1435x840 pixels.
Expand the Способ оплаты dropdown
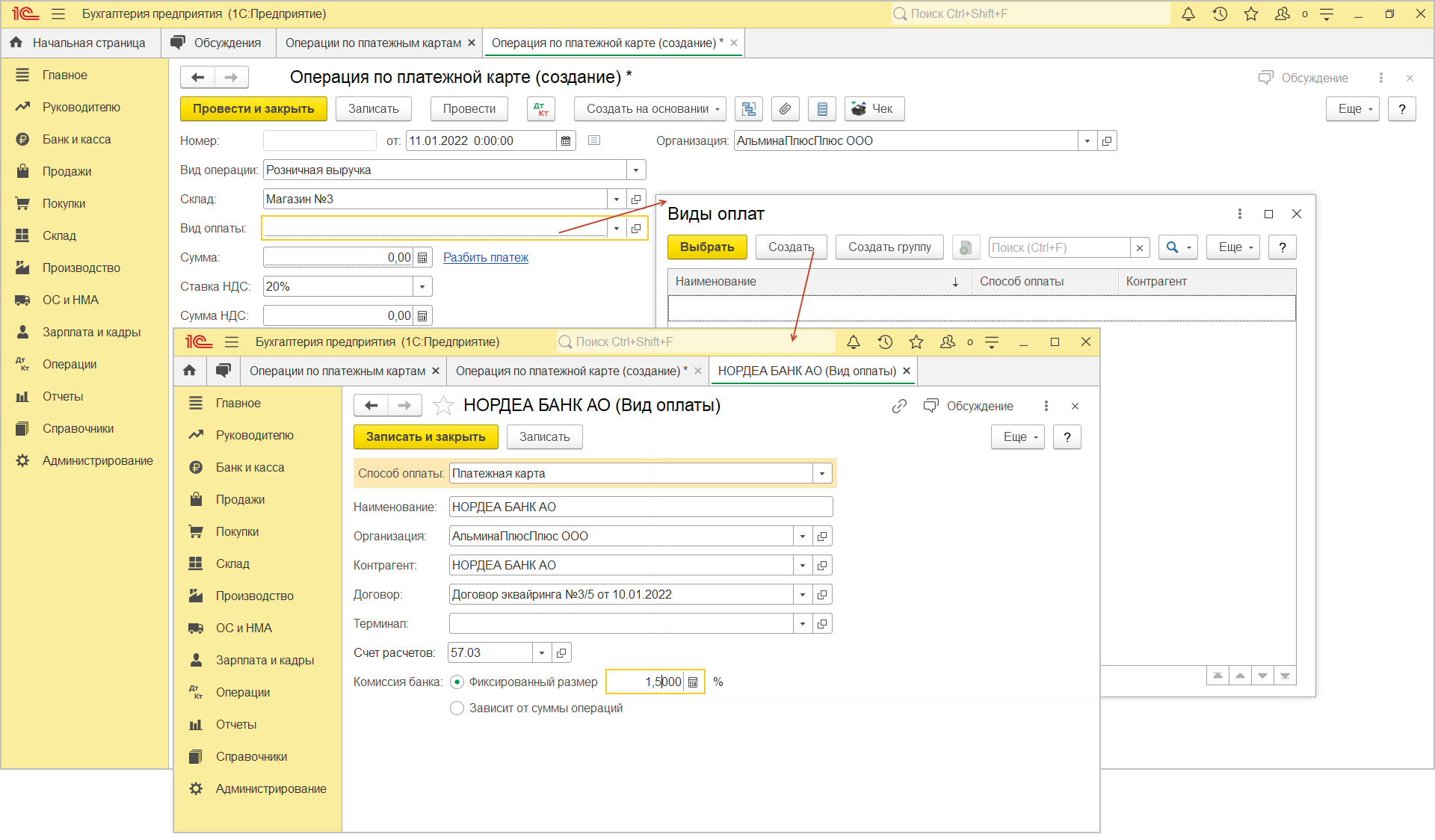coord(822,474)
